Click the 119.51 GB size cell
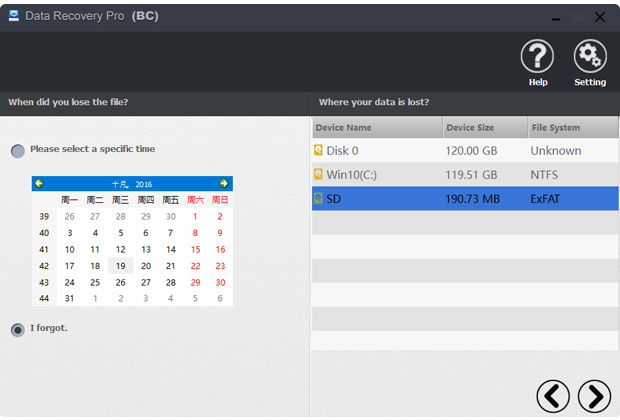 coord(471,175)
